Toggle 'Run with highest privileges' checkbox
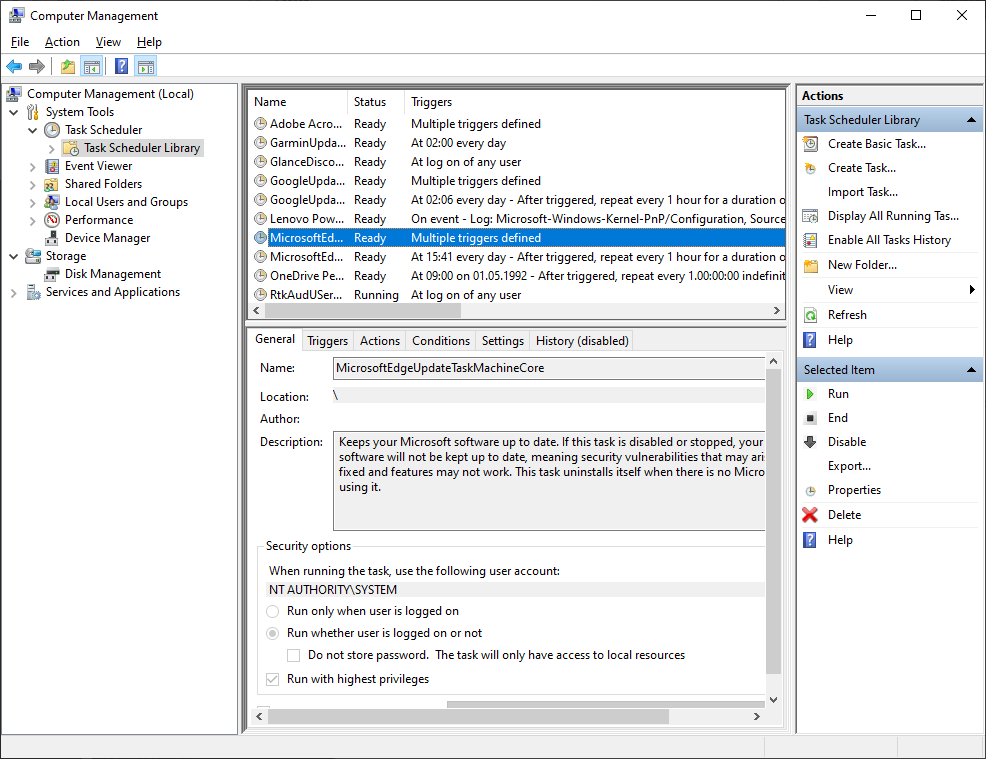The width and height of the screenshot is (986, 759). [x=273, y=679]
